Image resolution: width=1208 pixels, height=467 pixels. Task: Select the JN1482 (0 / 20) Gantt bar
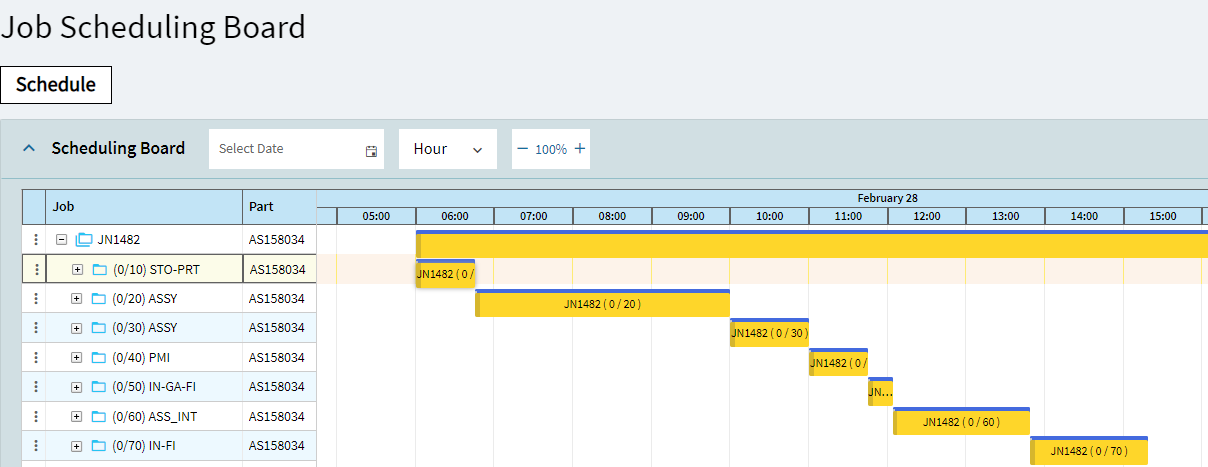tap(602, 304)
